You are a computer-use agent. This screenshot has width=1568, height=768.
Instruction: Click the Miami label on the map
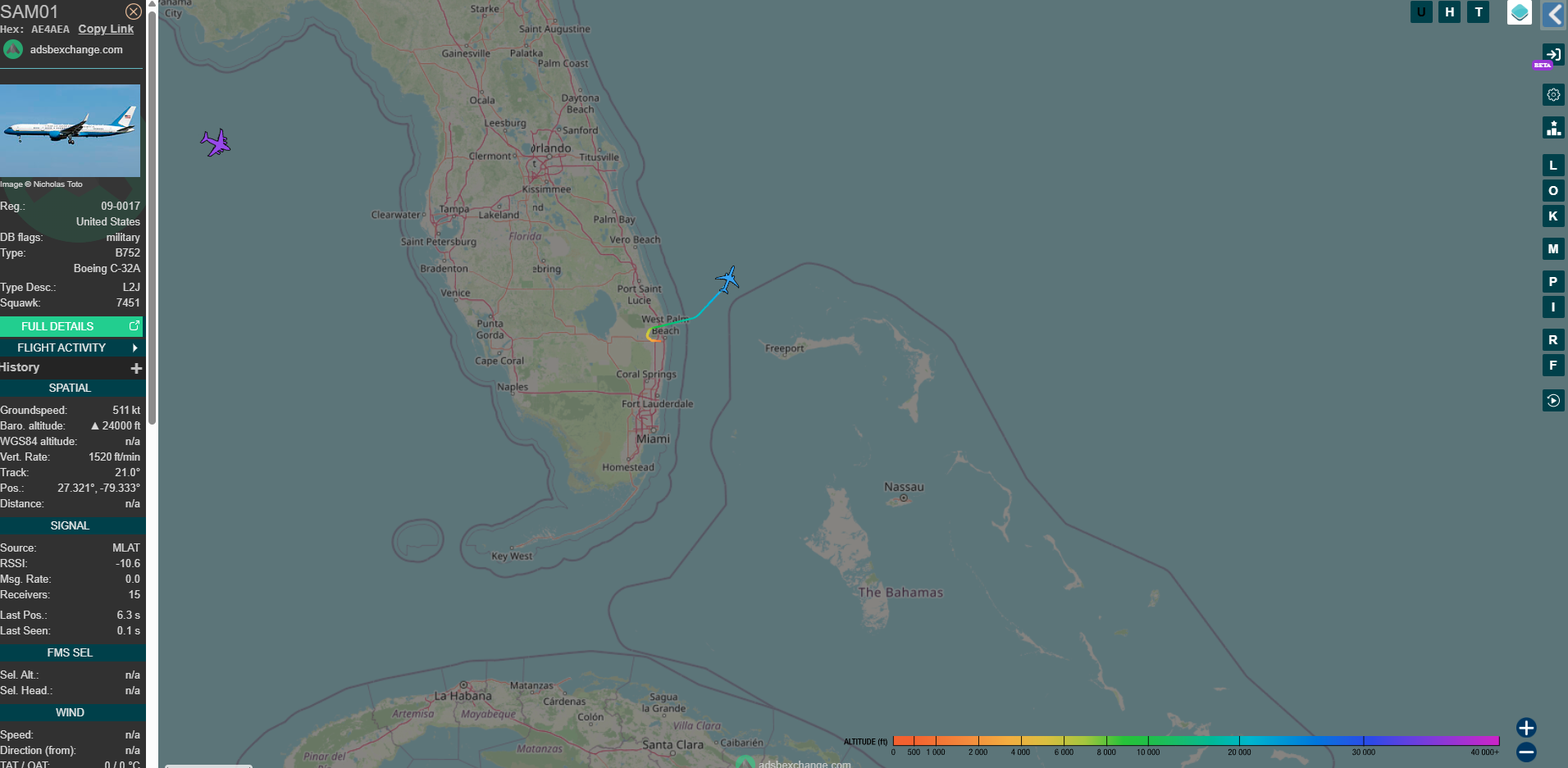pyautogui.click(x=653, y=439)
